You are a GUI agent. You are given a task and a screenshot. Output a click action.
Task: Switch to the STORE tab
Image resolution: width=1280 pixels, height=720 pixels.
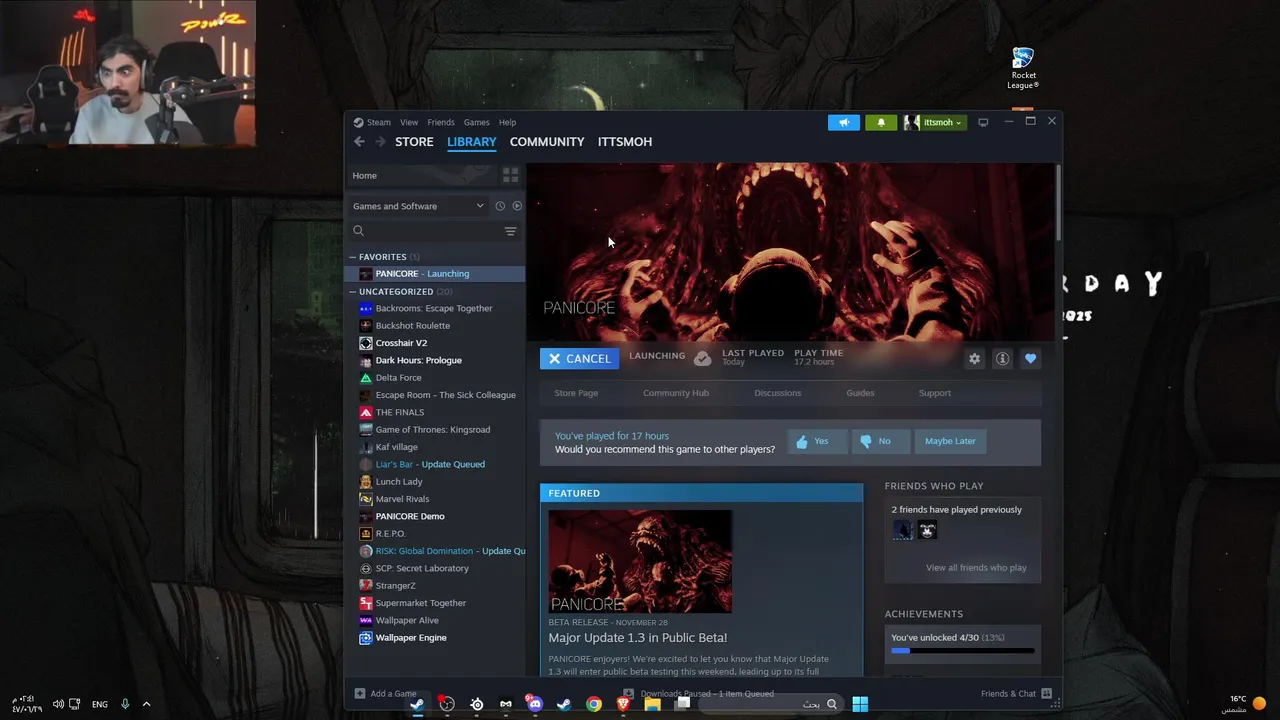tap(414, 142)
